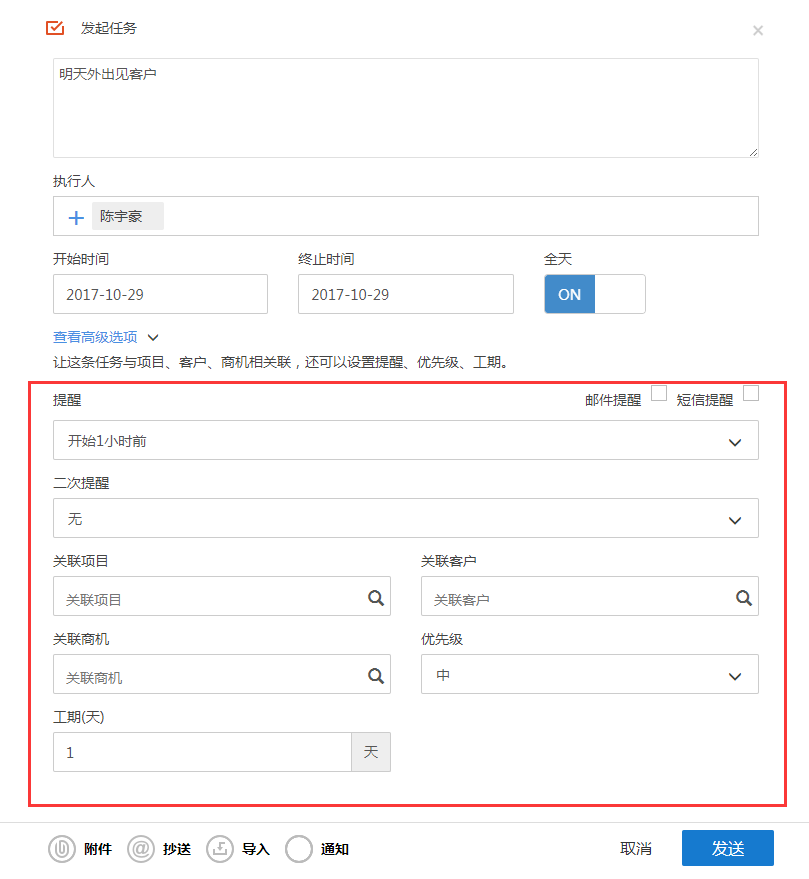This screenshot has width=809, height=879.
Task: Toggle the 全天 ON switch
Action: point(595,294)
